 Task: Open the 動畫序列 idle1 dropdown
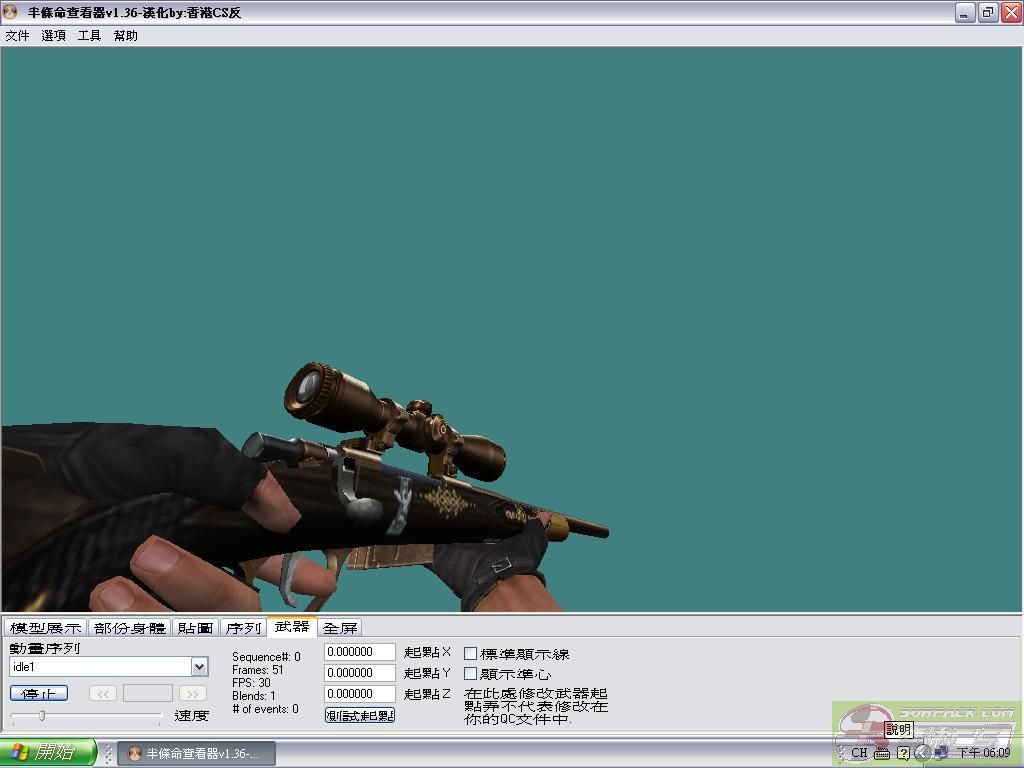199,667
